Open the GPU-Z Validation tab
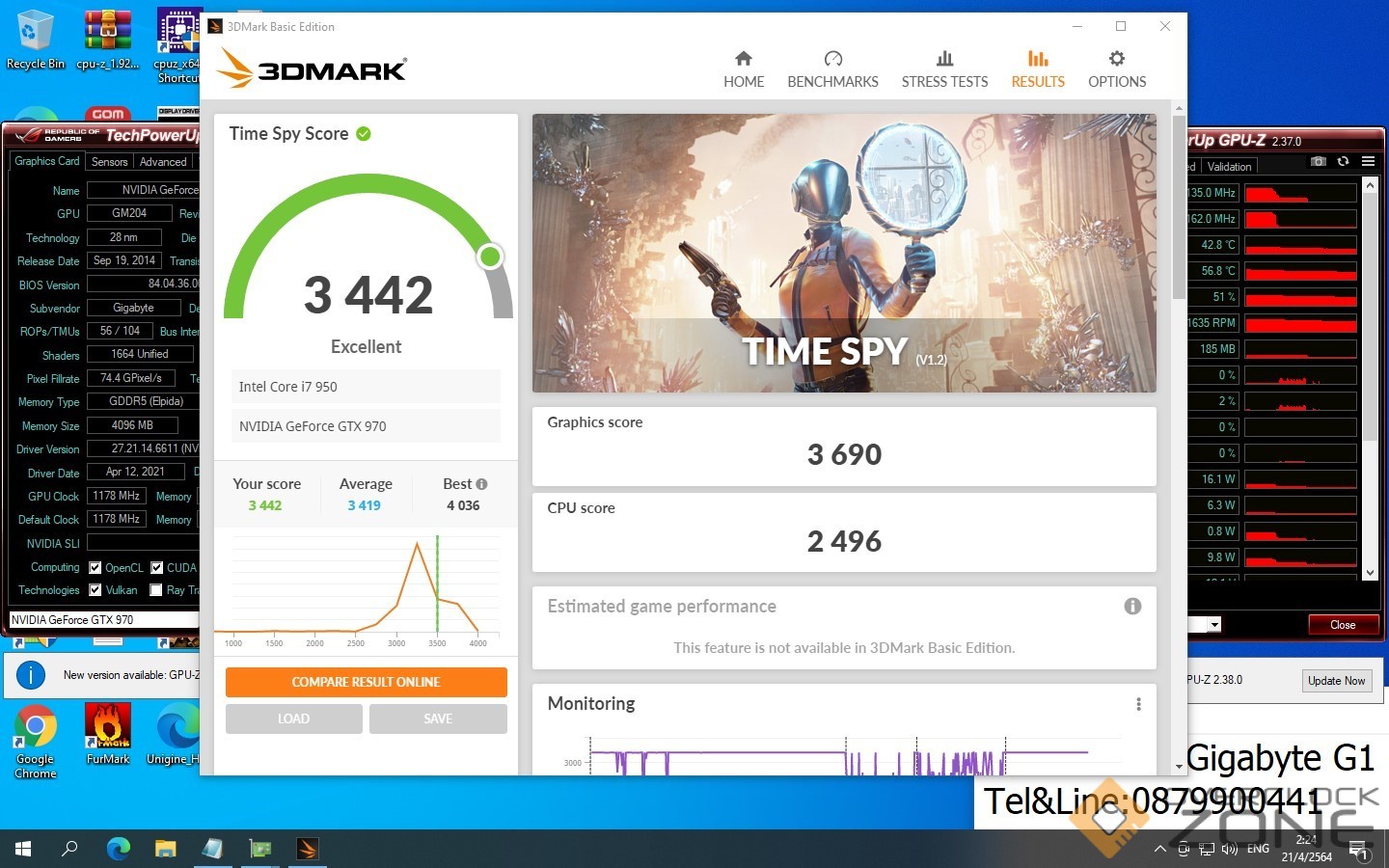 pyautogui.click(x=1229, y=167)
